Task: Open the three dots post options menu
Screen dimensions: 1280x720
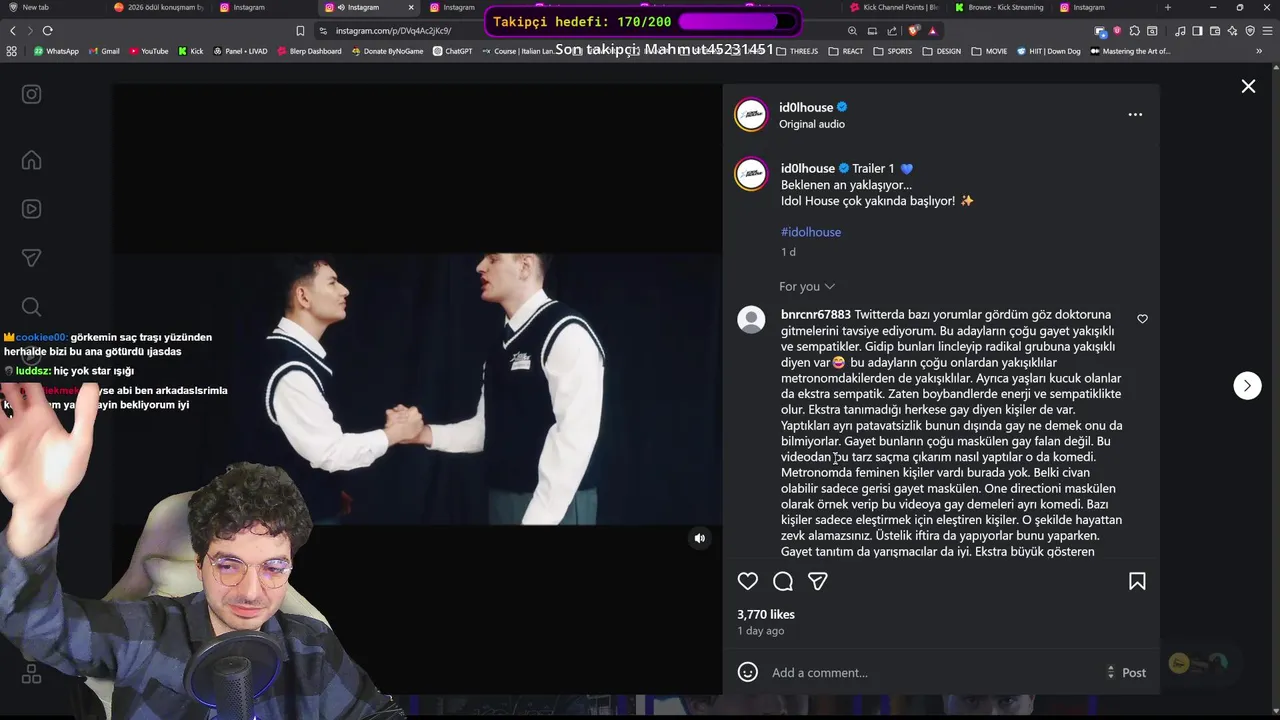Action: pos(1135,114)
